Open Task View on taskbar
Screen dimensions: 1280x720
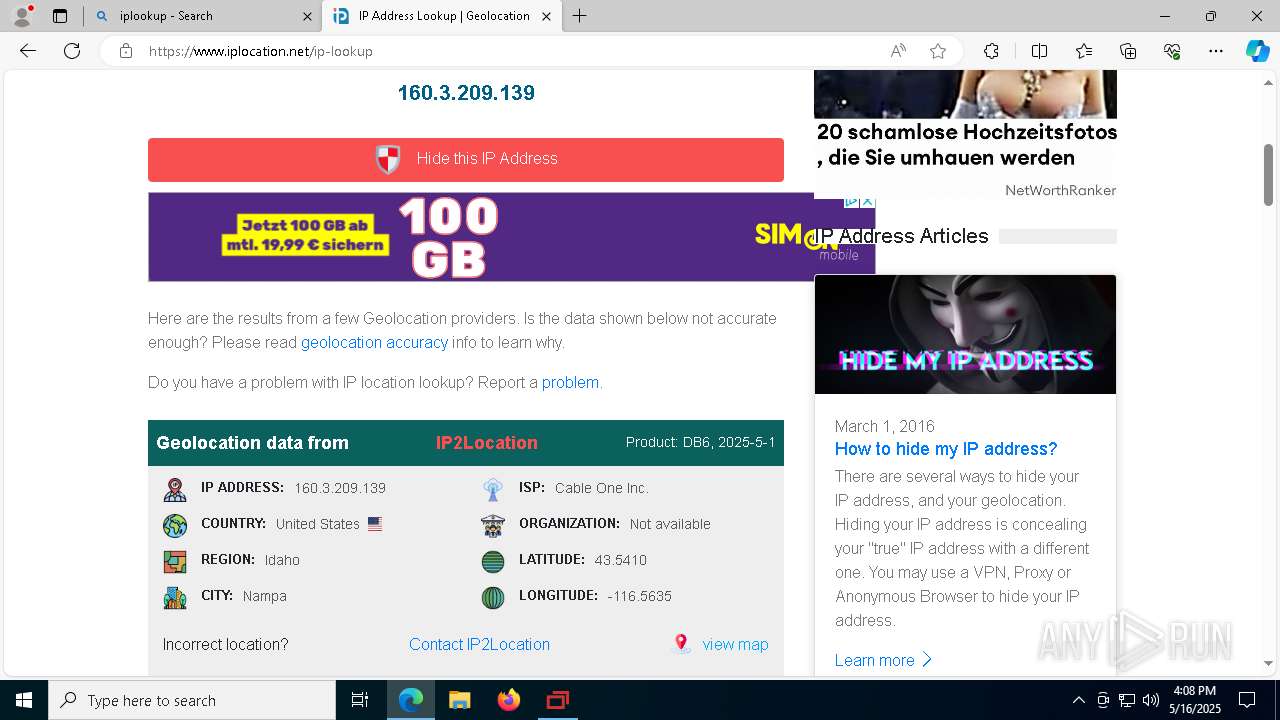click(360, 700)
